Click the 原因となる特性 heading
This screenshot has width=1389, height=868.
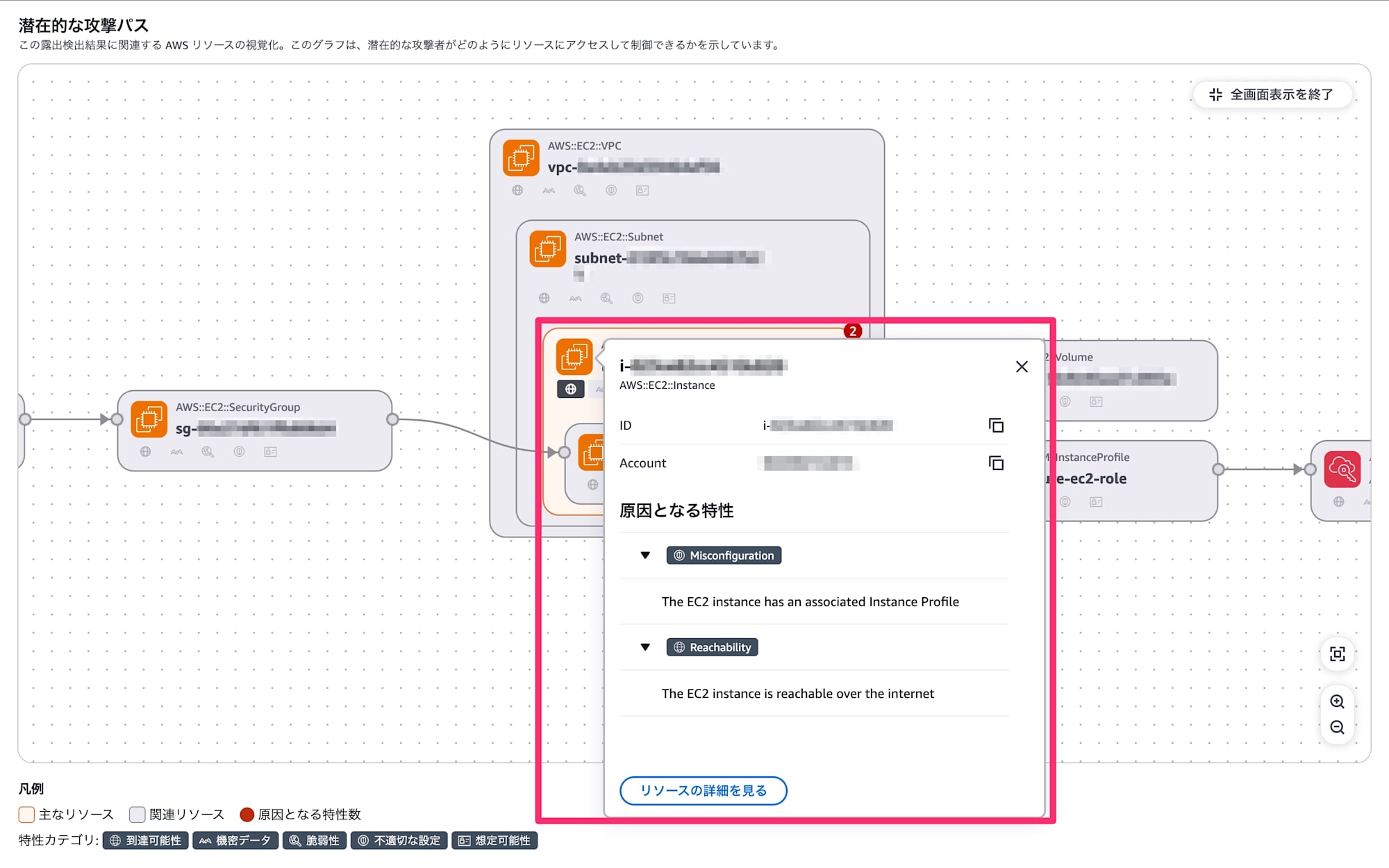(676, 510)
